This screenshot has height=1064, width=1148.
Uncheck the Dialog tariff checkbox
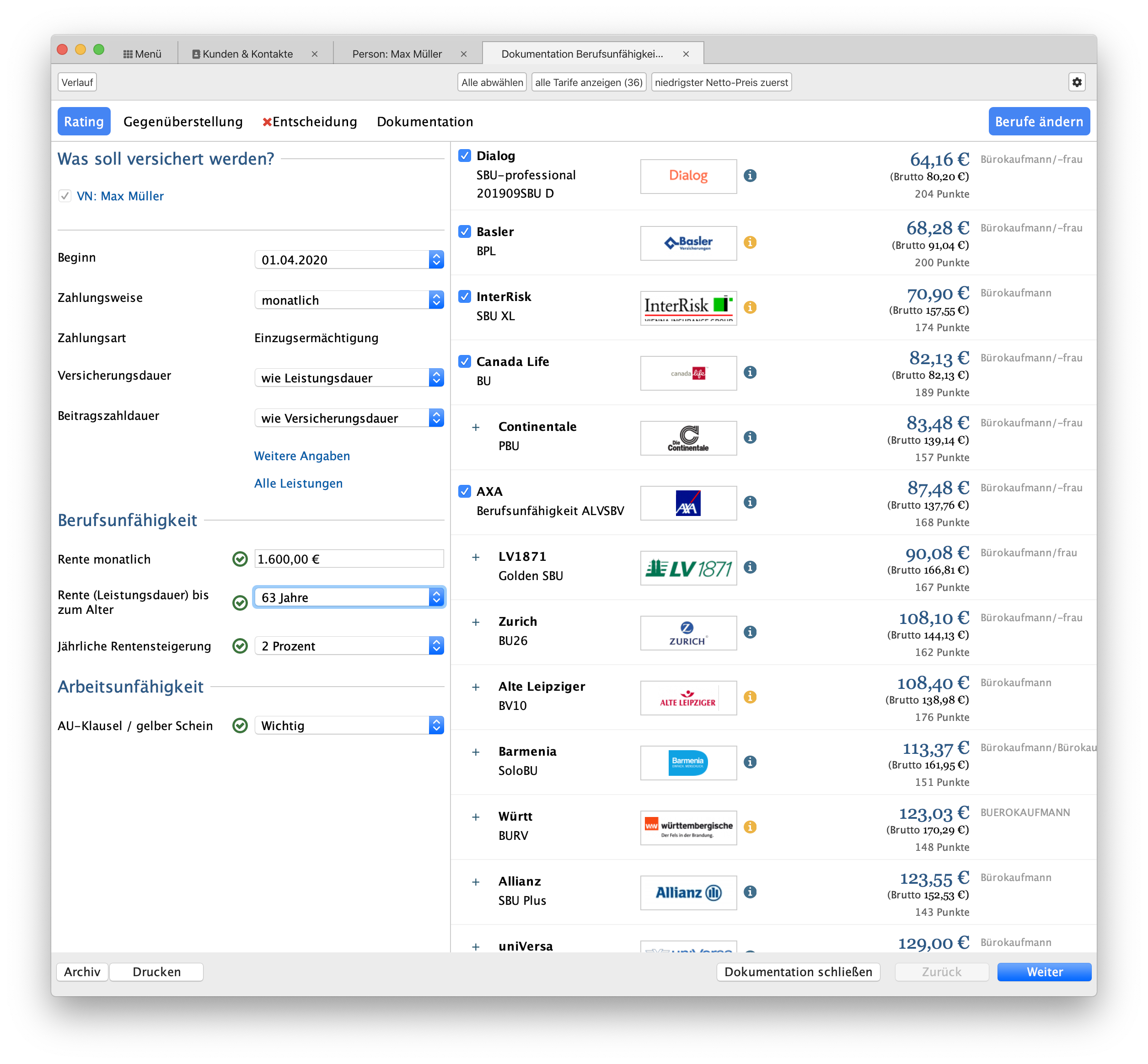465,156
